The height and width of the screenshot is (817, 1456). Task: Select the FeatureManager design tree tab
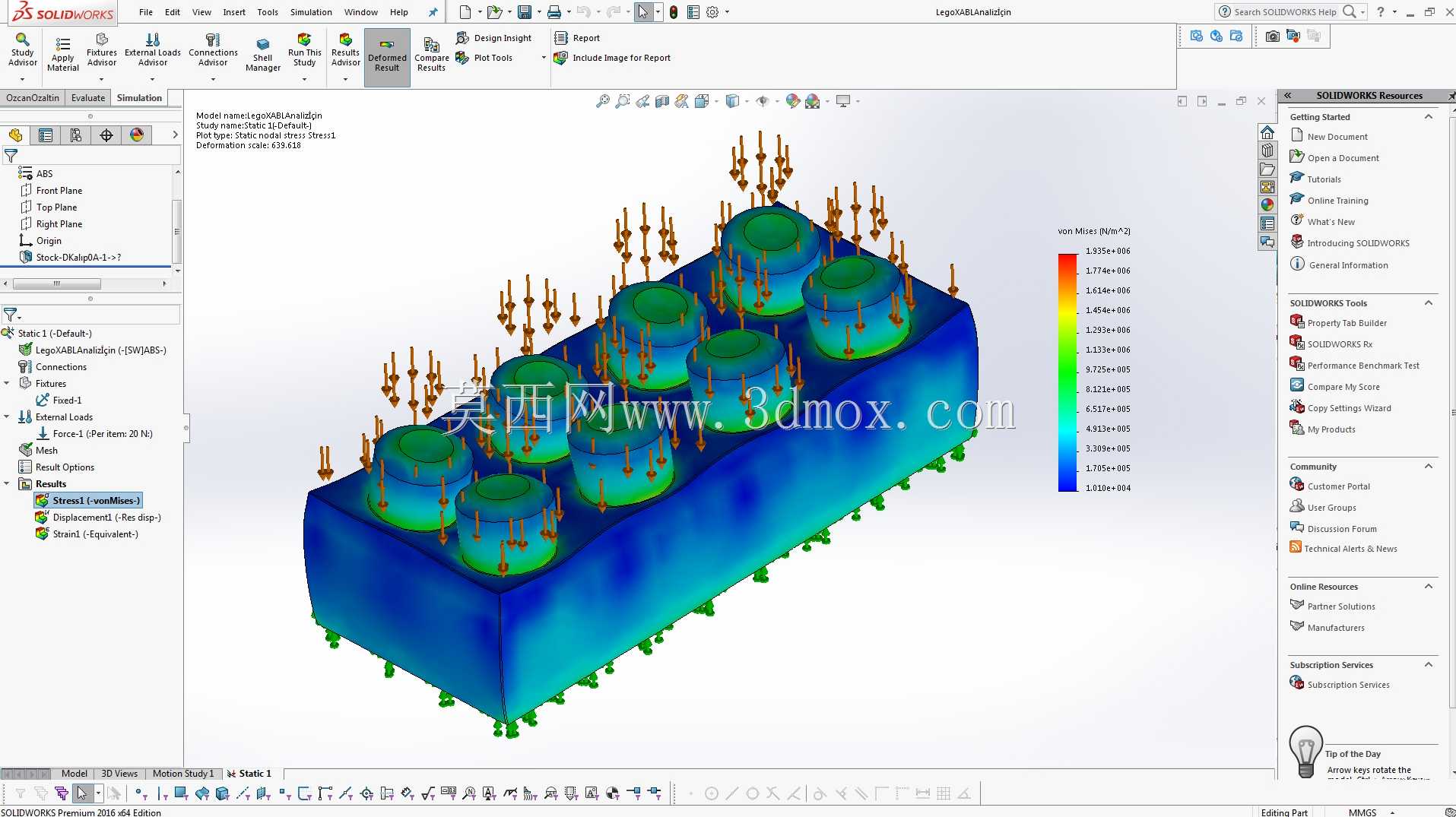[x=15, y=135]
